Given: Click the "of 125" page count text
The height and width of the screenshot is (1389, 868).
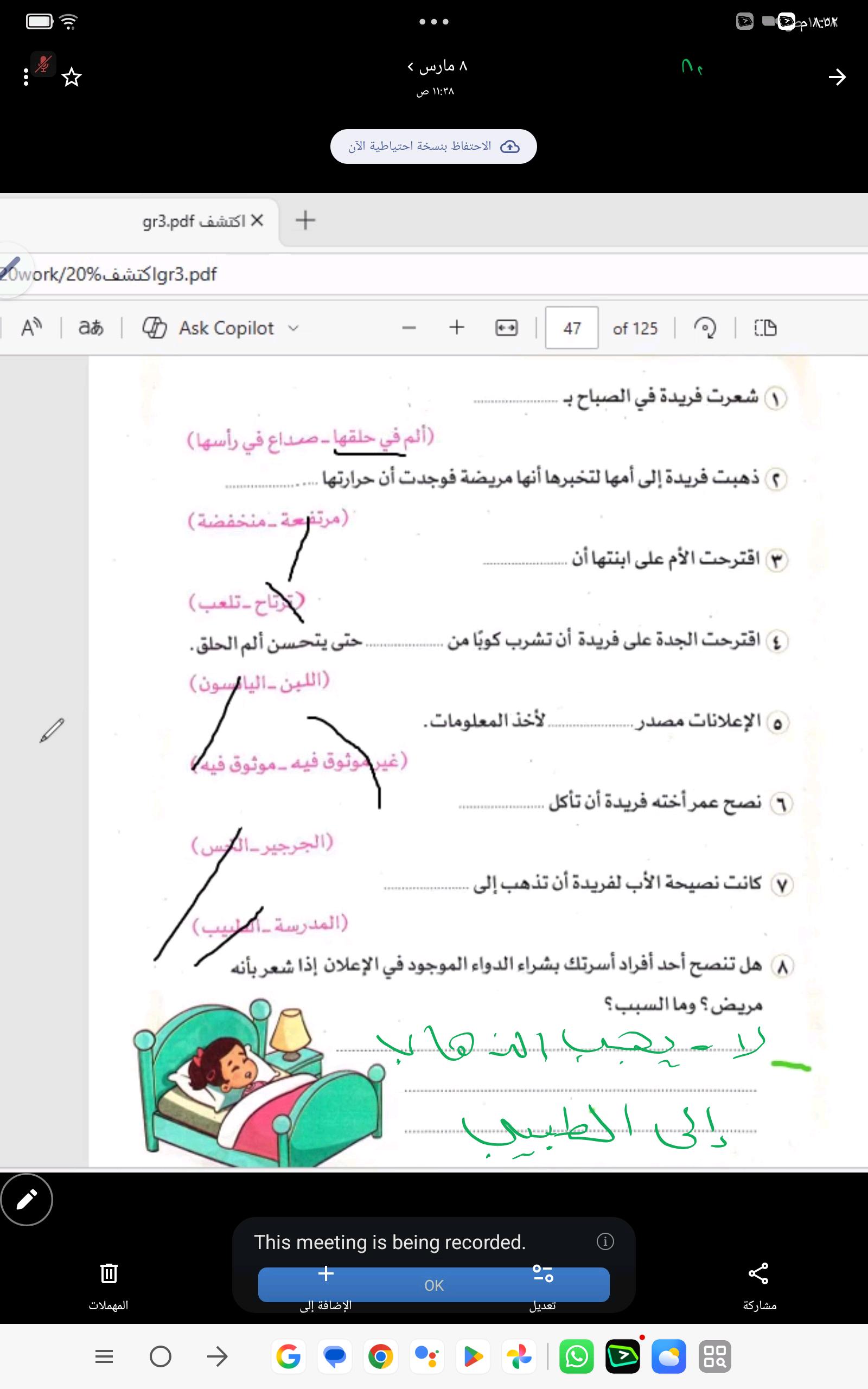Looking at the screenshot, I should (635, 328).
